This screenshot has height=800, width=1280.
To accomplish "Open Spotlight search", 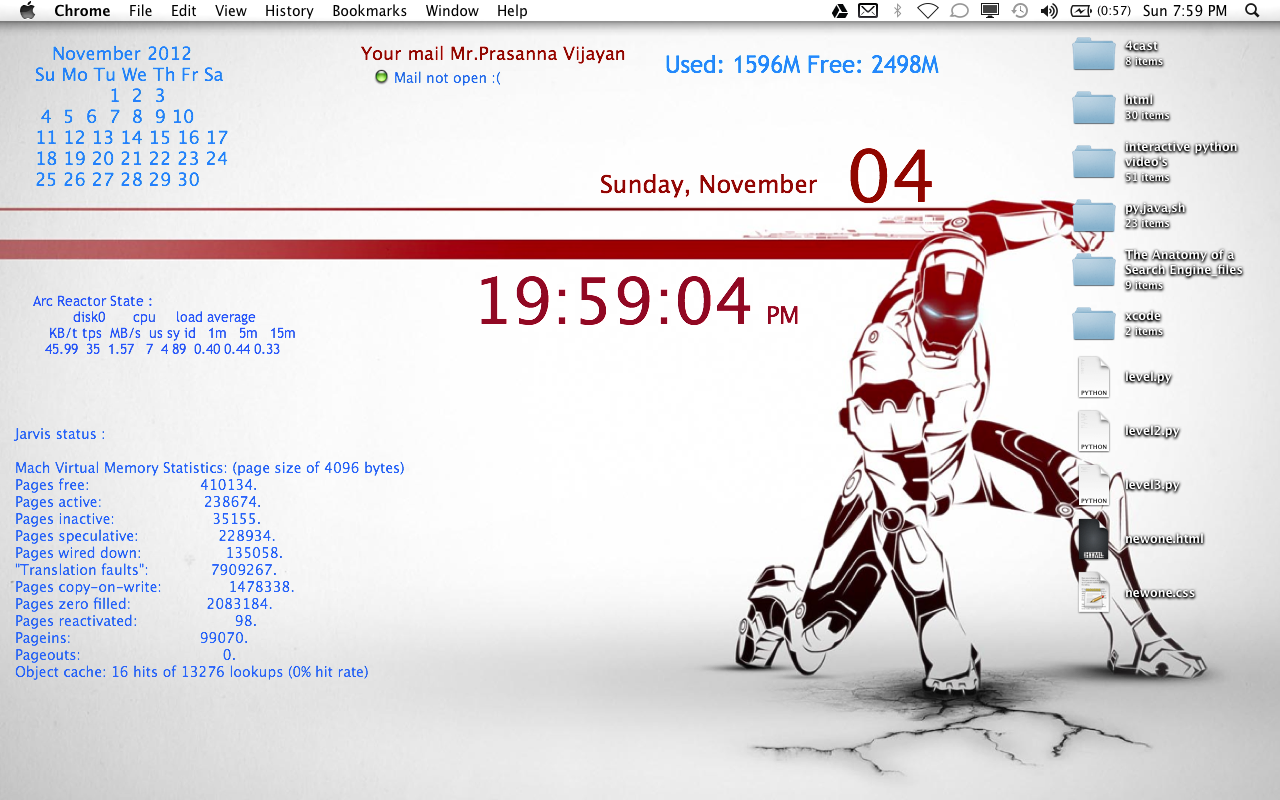I will [1251, 11].
